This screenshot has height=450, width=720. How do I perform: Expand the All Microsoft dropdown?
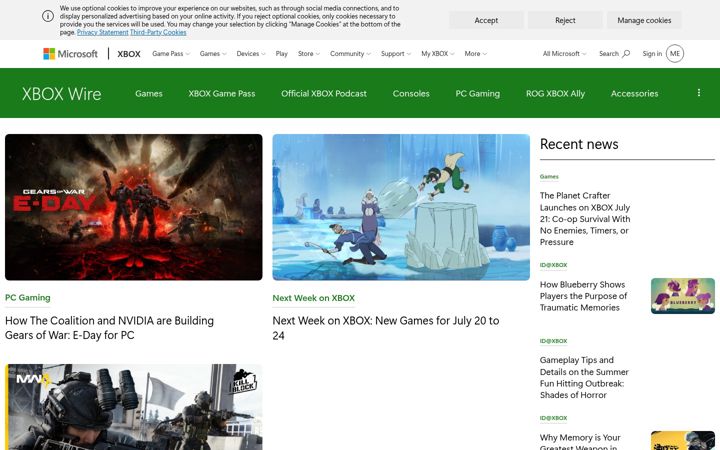[x=564, y=54]
